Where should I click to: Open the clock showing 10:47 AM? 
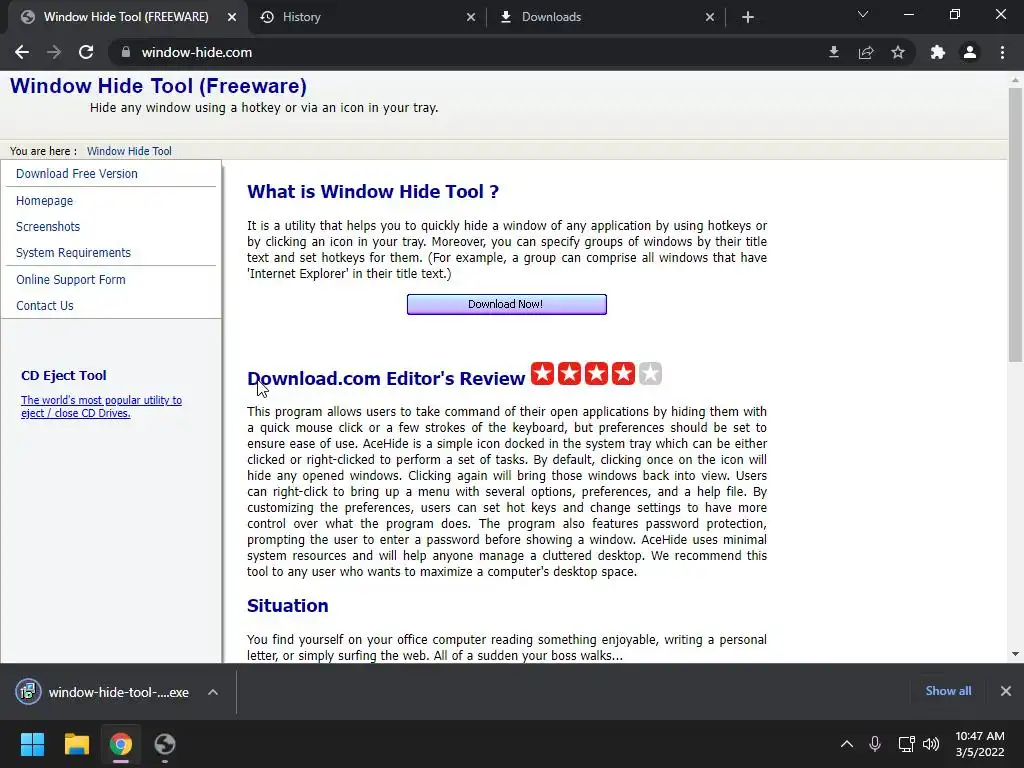pos(980,744)
